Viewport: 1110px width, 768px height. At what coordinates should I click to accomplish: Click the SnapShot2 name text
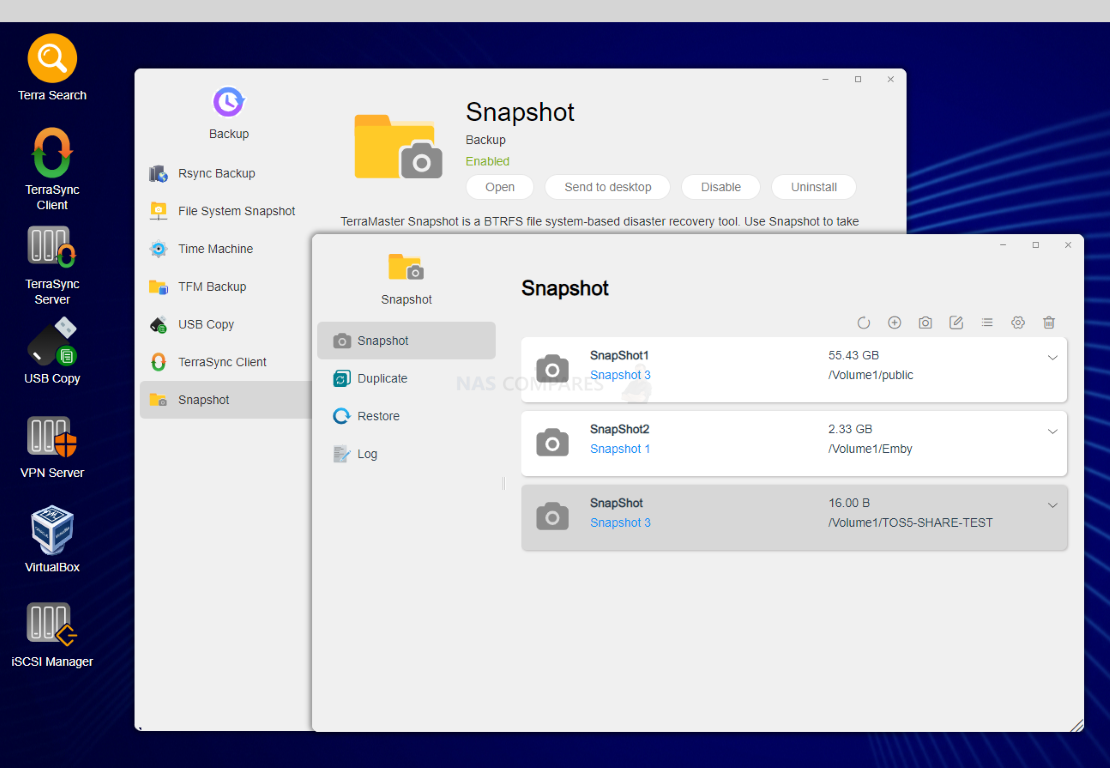(619, 429)
